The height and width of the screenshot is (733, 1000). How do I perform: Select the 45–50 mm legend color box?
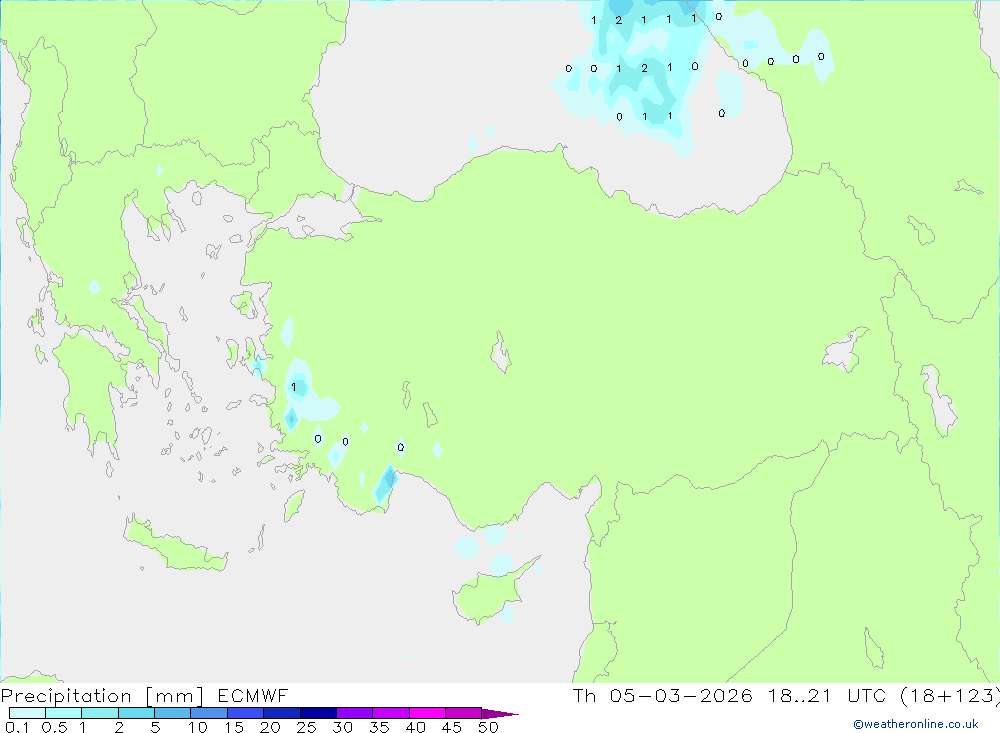point(463,713)
